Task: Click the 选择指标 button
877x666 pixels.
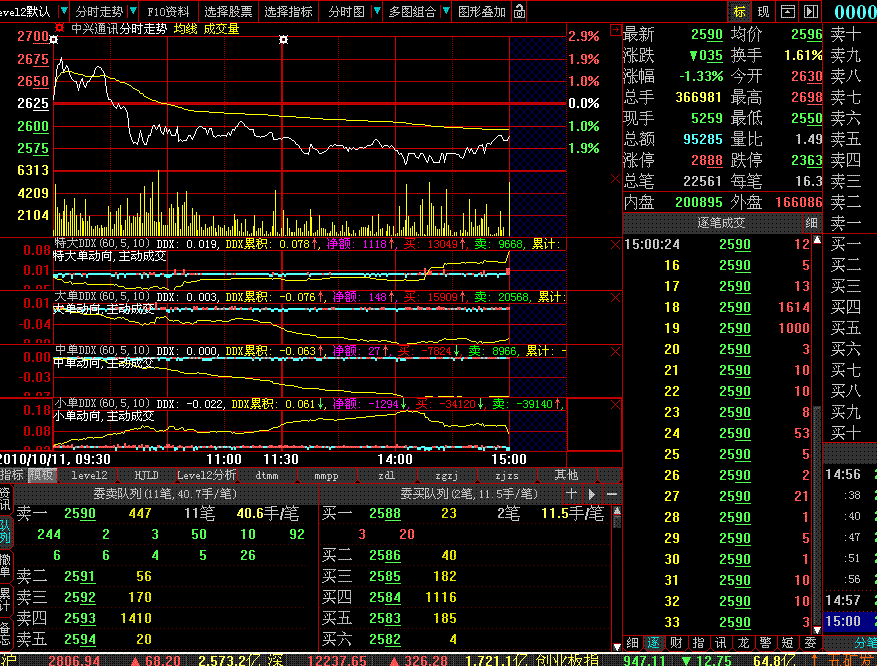Action: click(x=288, y=11)
